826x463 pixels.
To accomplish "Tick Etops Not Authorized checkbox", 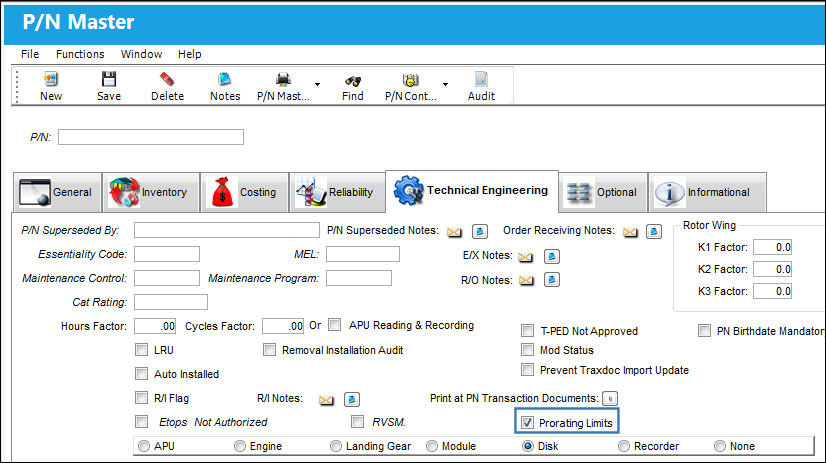I will click(x=141, y=421).
